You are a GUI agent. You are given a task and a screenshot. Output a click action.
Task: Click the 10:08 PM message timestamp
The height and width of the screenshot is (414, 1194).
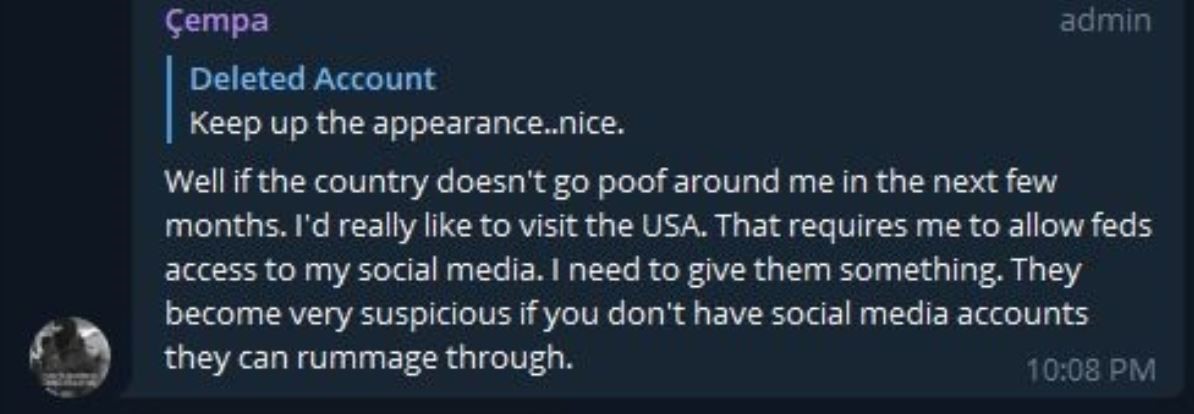tap(1090, 369)
